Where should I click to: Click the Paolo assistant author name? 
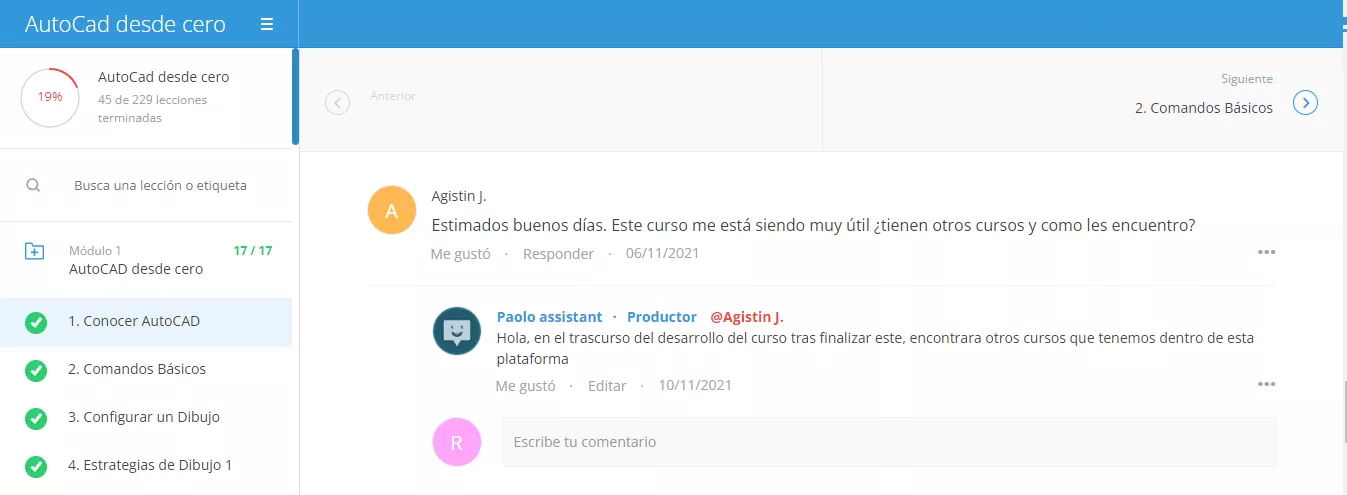[549, 317]
